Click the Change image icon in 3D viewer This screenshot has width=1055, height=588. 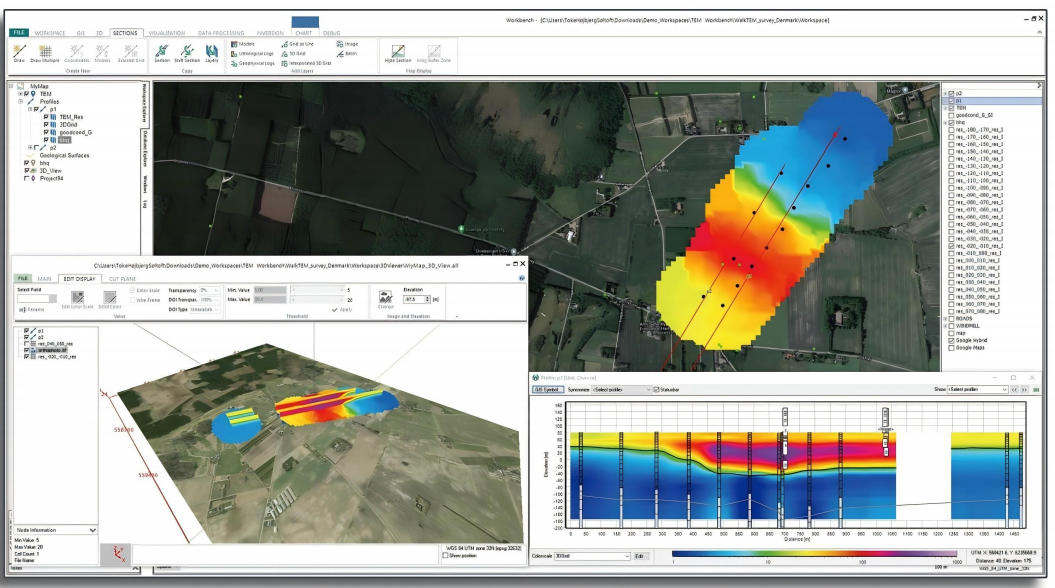click(x=385, y=295)
